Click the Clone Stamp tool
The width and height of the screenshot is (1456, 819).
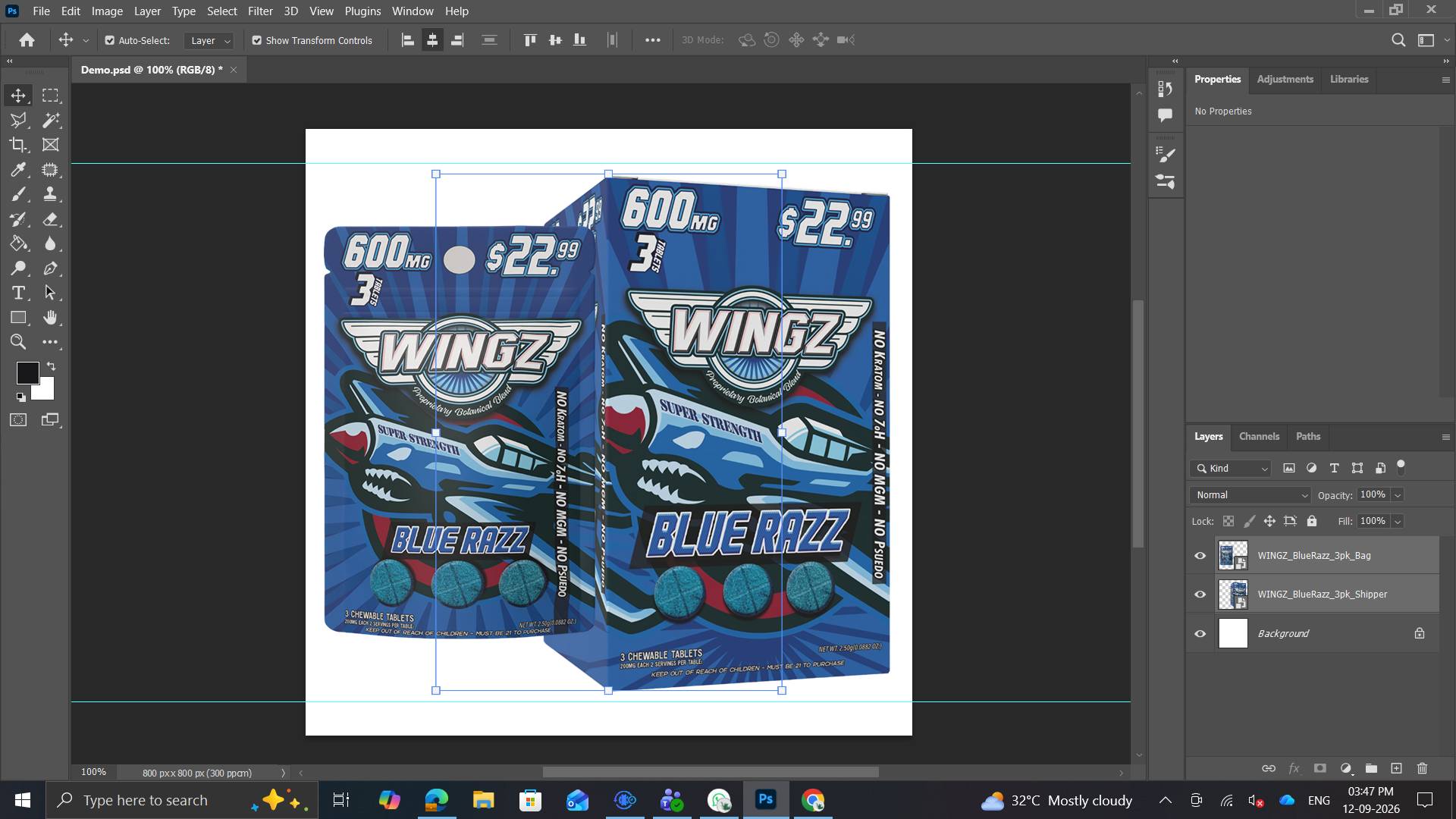(51, 194)
